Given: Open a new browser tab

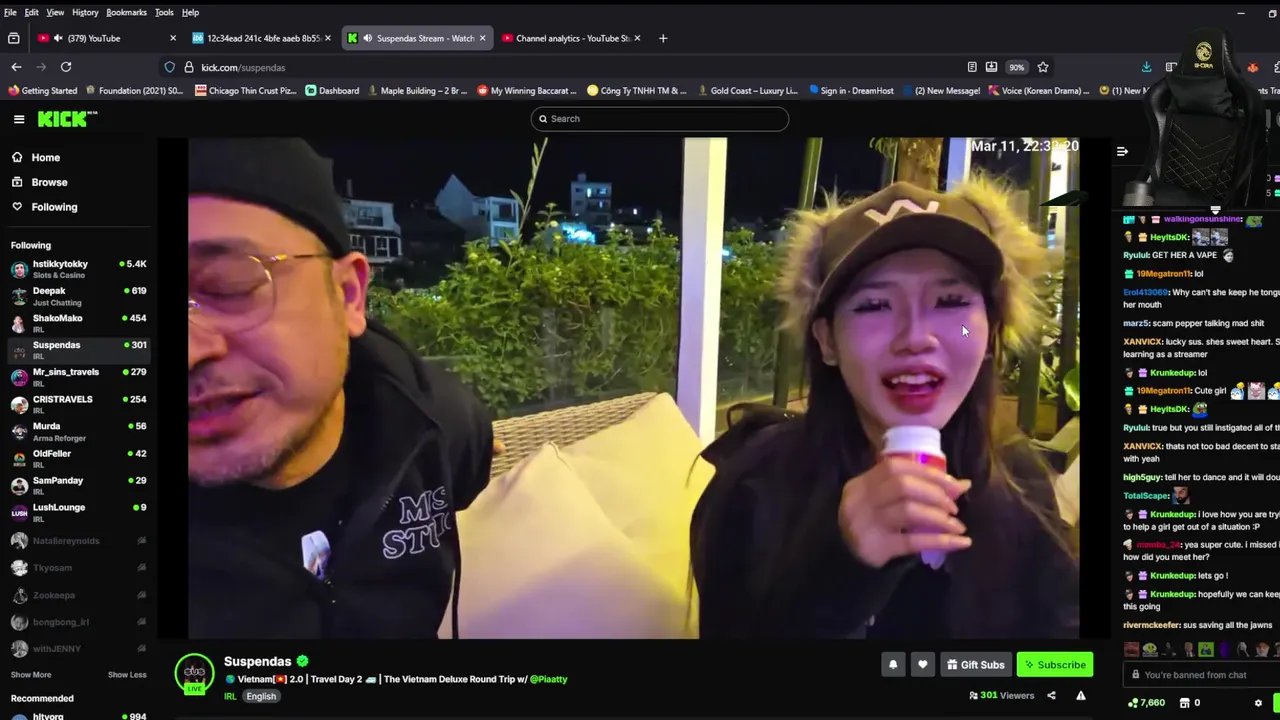Looking at the screenshot, I should tap(663, 38).
